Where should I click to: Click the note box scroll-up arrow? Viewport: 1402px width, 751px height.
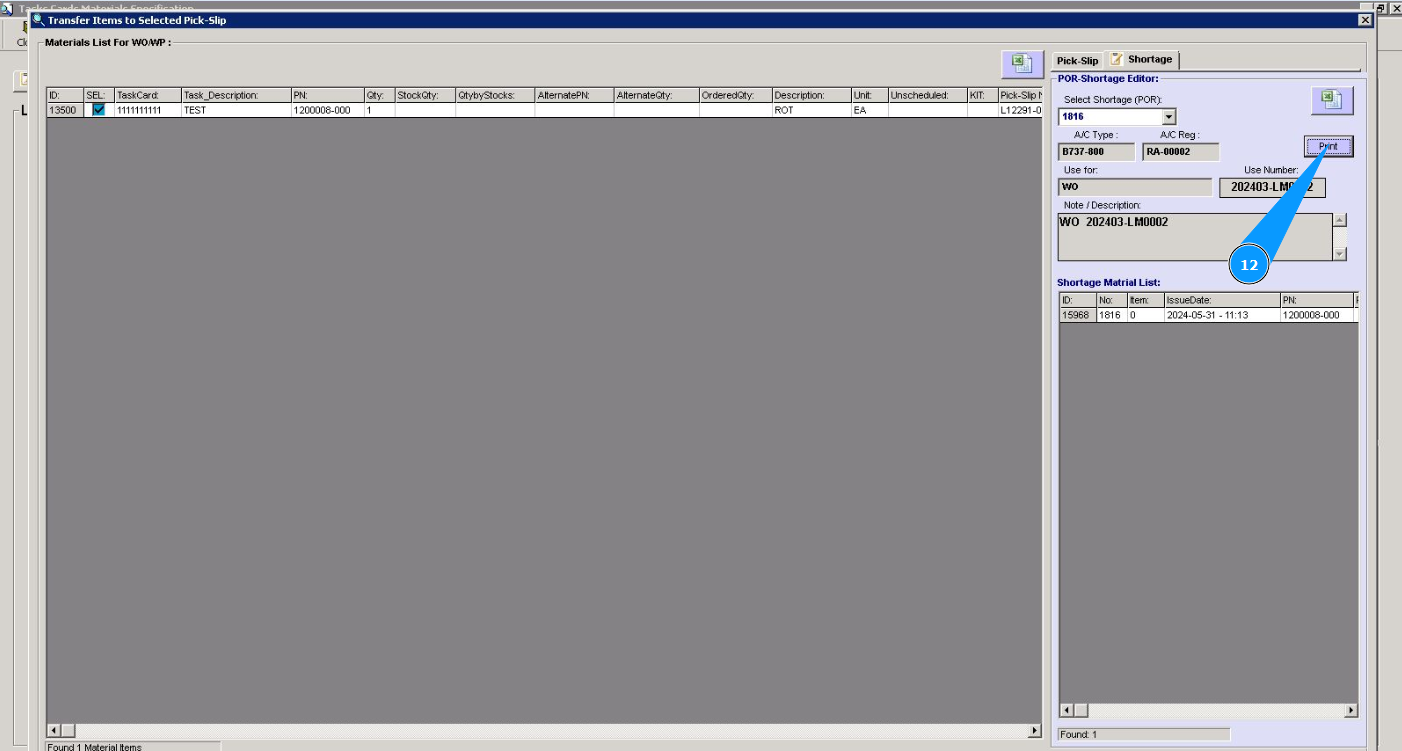[1340, 220]
